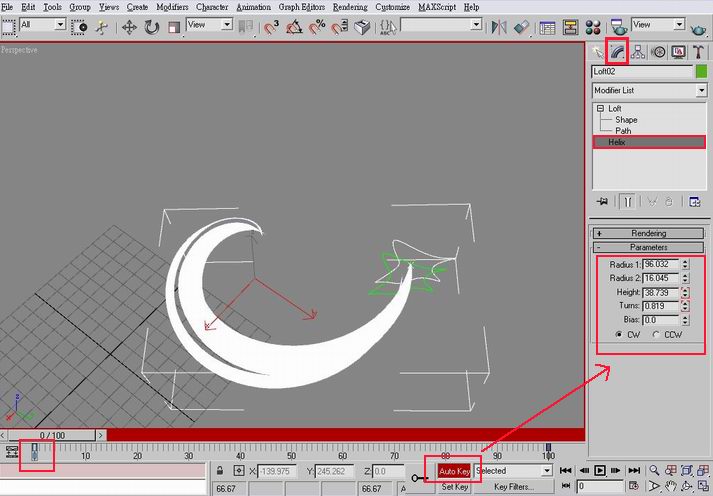713x496 pixels.
Task: Open the Graph Editors menu
Action: tap(301, 7)
